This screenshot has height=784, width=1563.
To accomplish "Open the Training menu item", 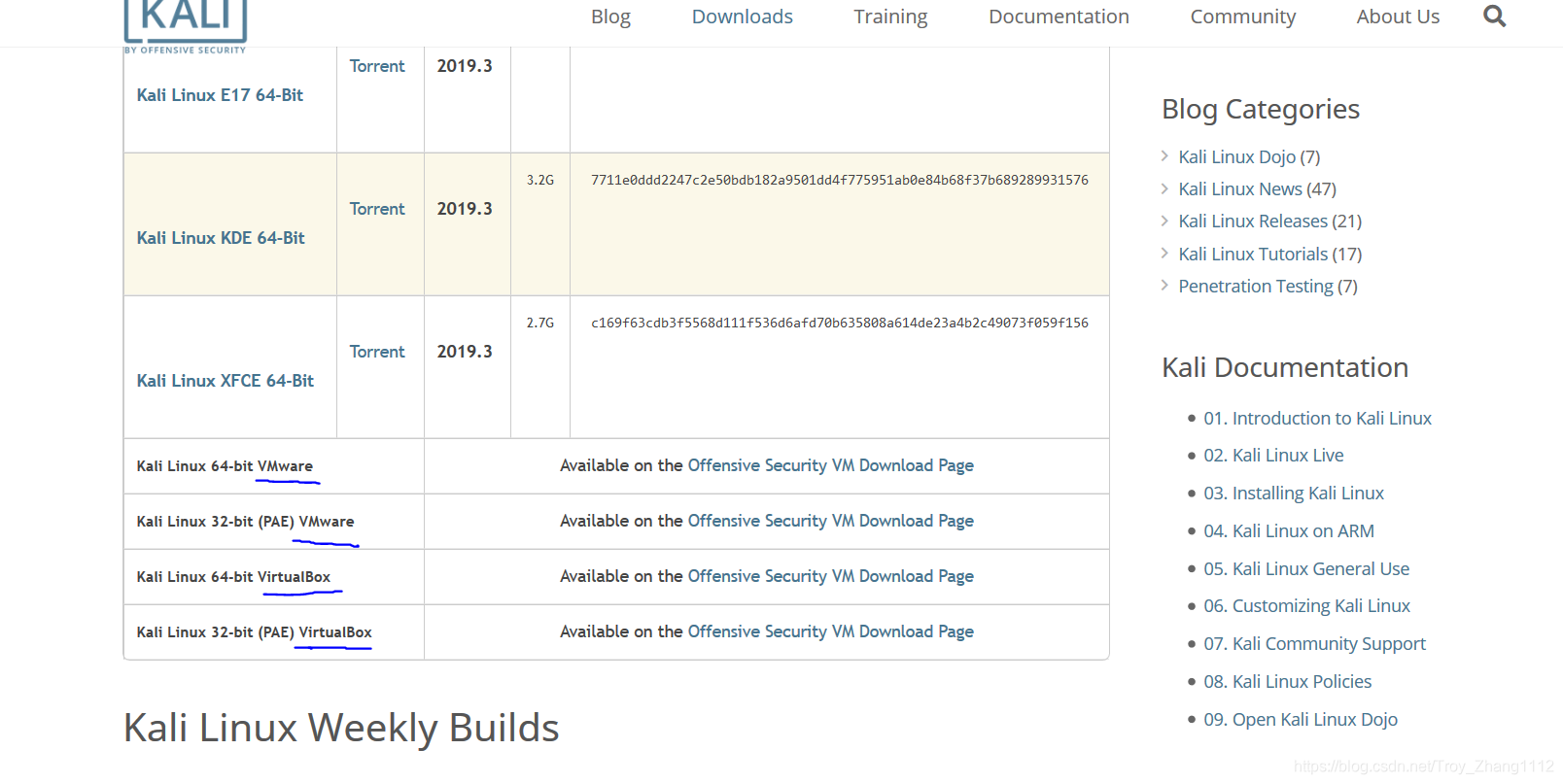I will [x=890, y=17].
